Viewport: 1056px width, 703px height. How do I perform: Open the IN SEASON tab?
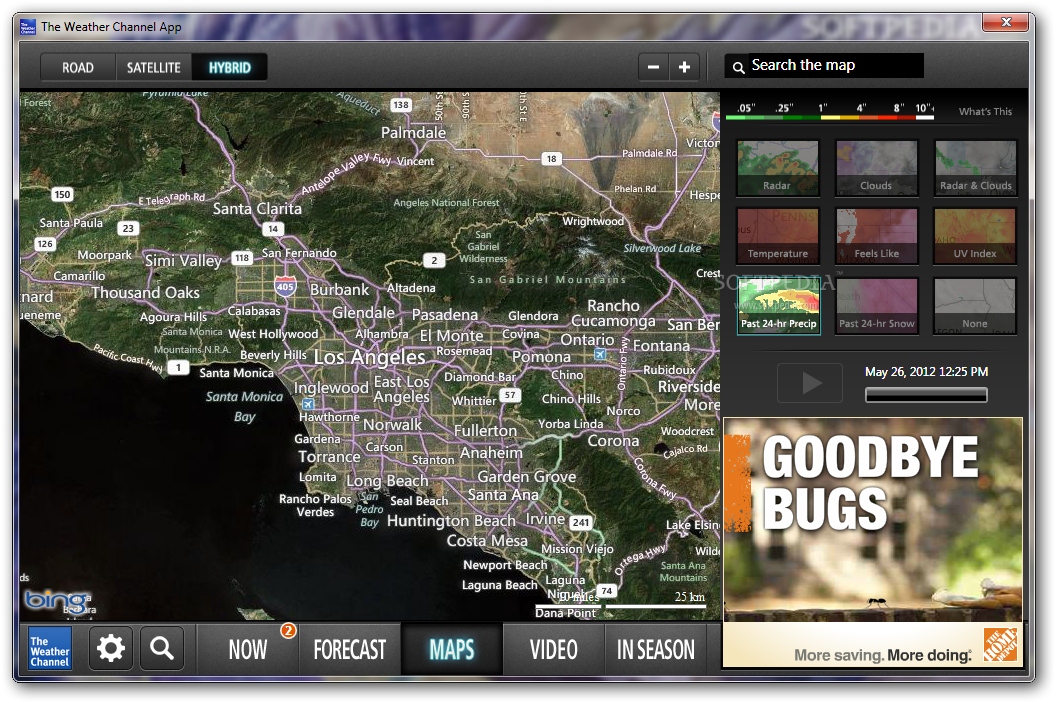pos(655,649)
